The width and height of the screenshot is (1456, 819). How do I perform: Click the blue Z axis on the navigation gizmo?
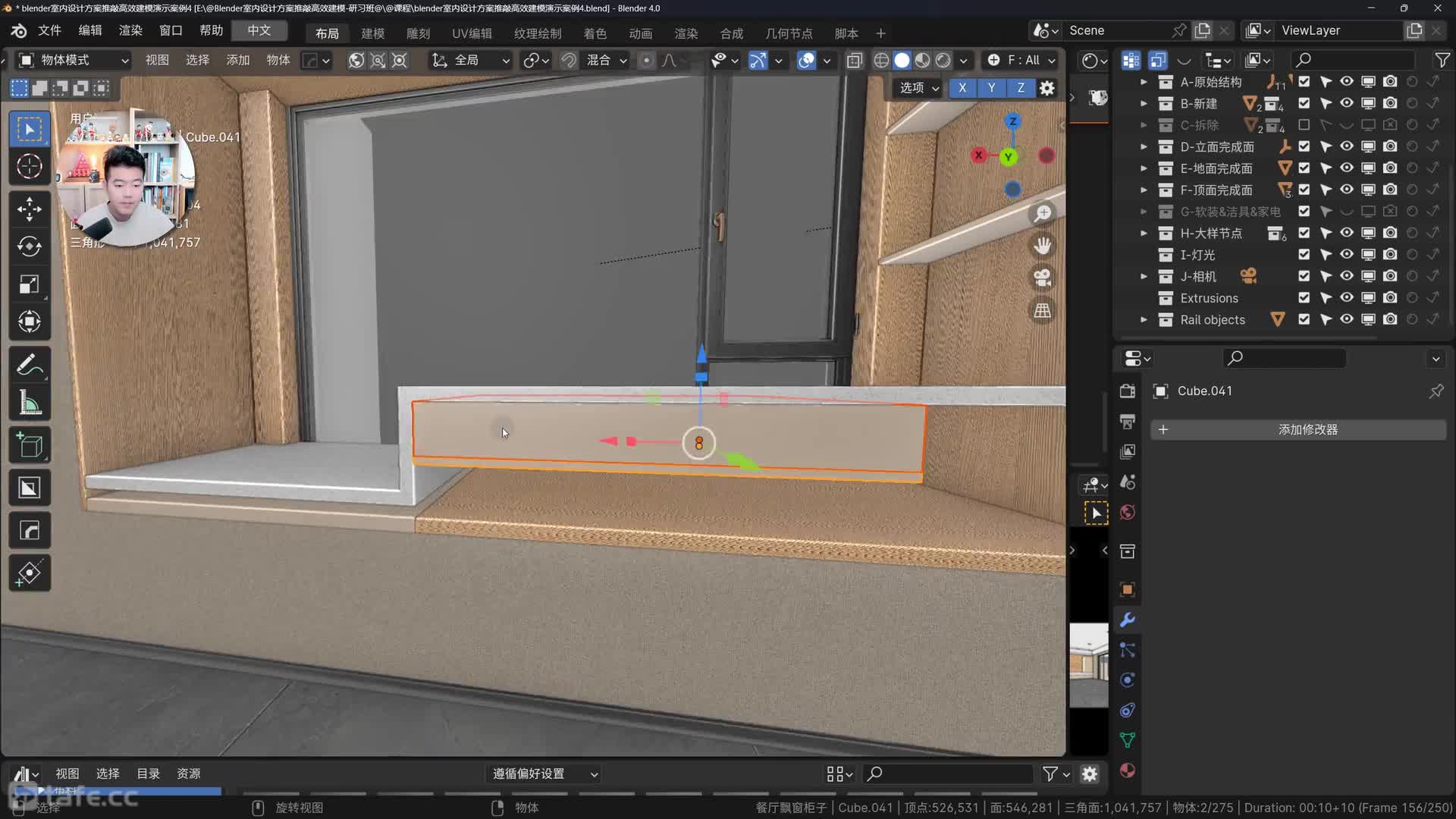[1012, 121]
